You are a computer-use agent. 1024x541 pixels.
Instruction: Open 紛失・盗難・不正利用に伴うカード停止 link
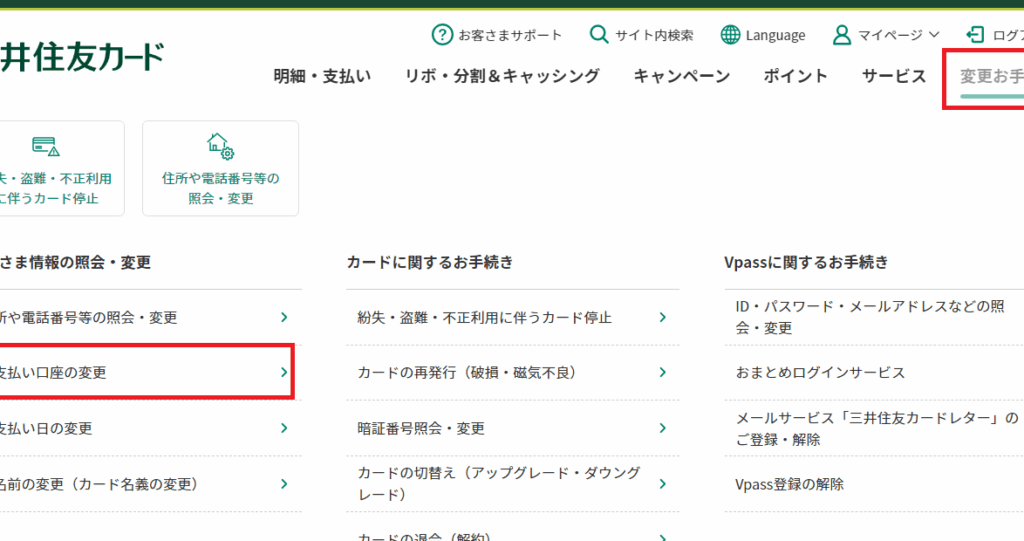(x=485, y=318)
